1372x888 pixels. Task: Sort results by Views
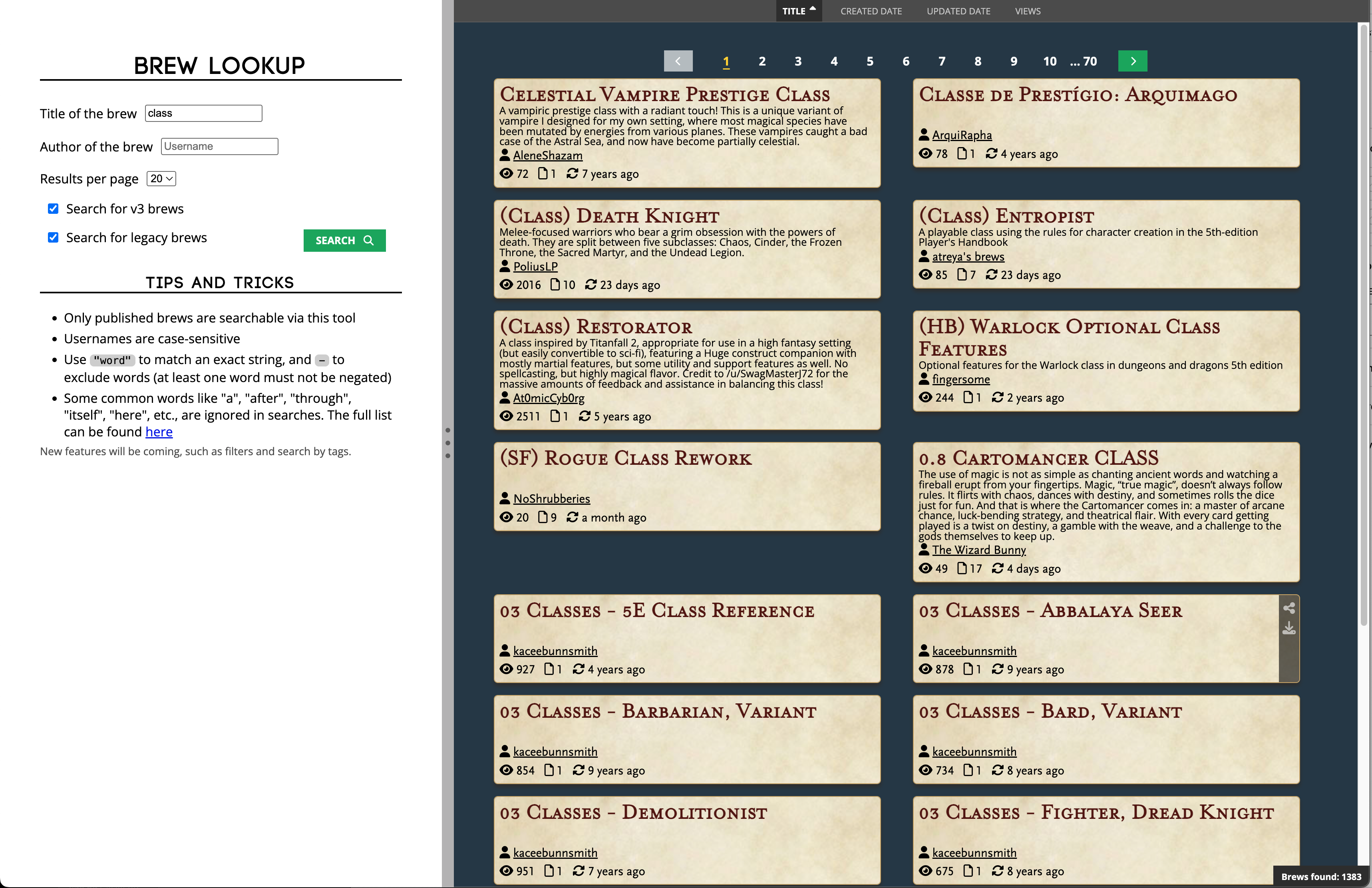coord(1027,11)
